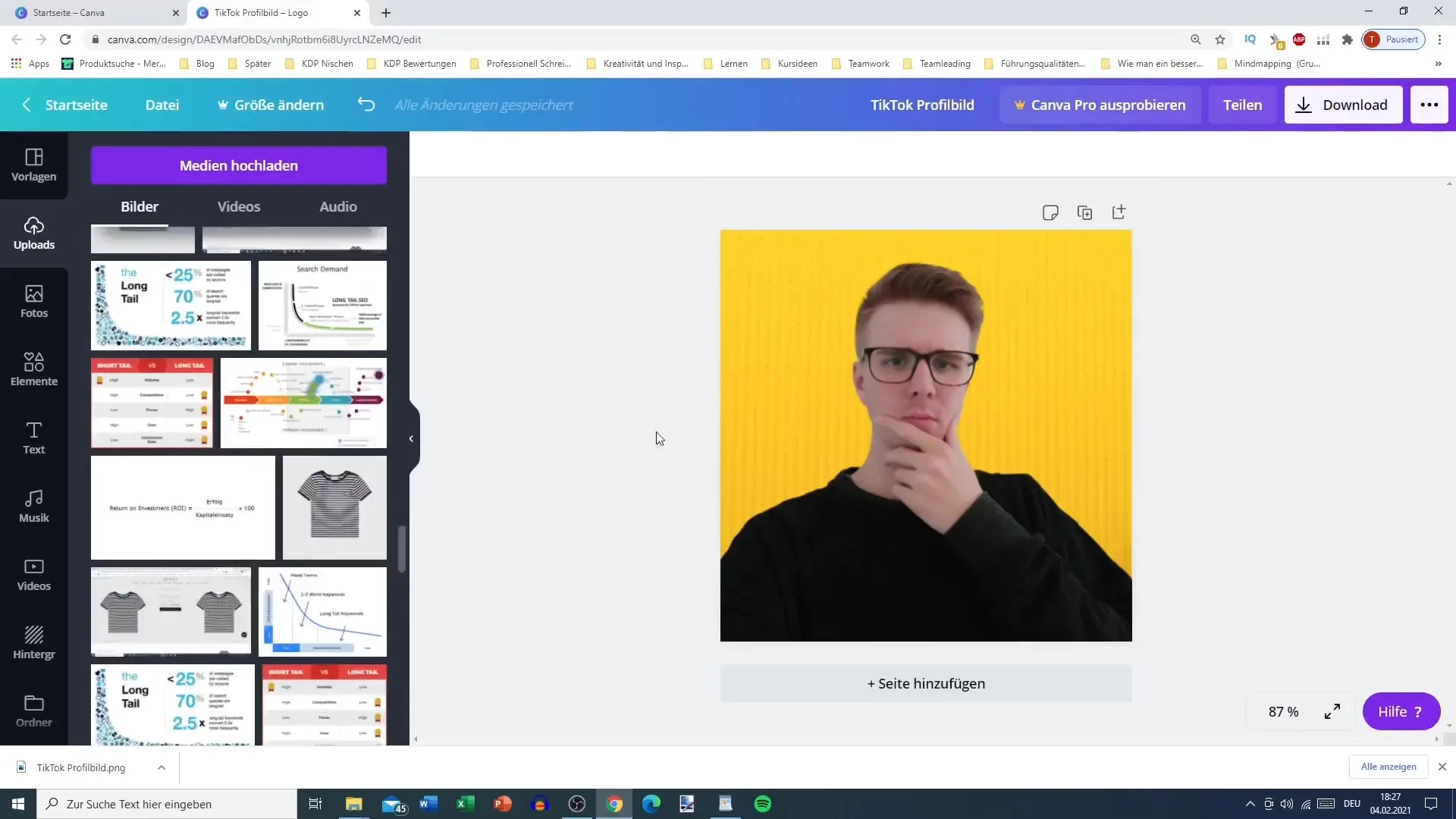This screenshot has height=819, width=1456.
Task: Collapse the uploads side panel
Action: (411, 438)
